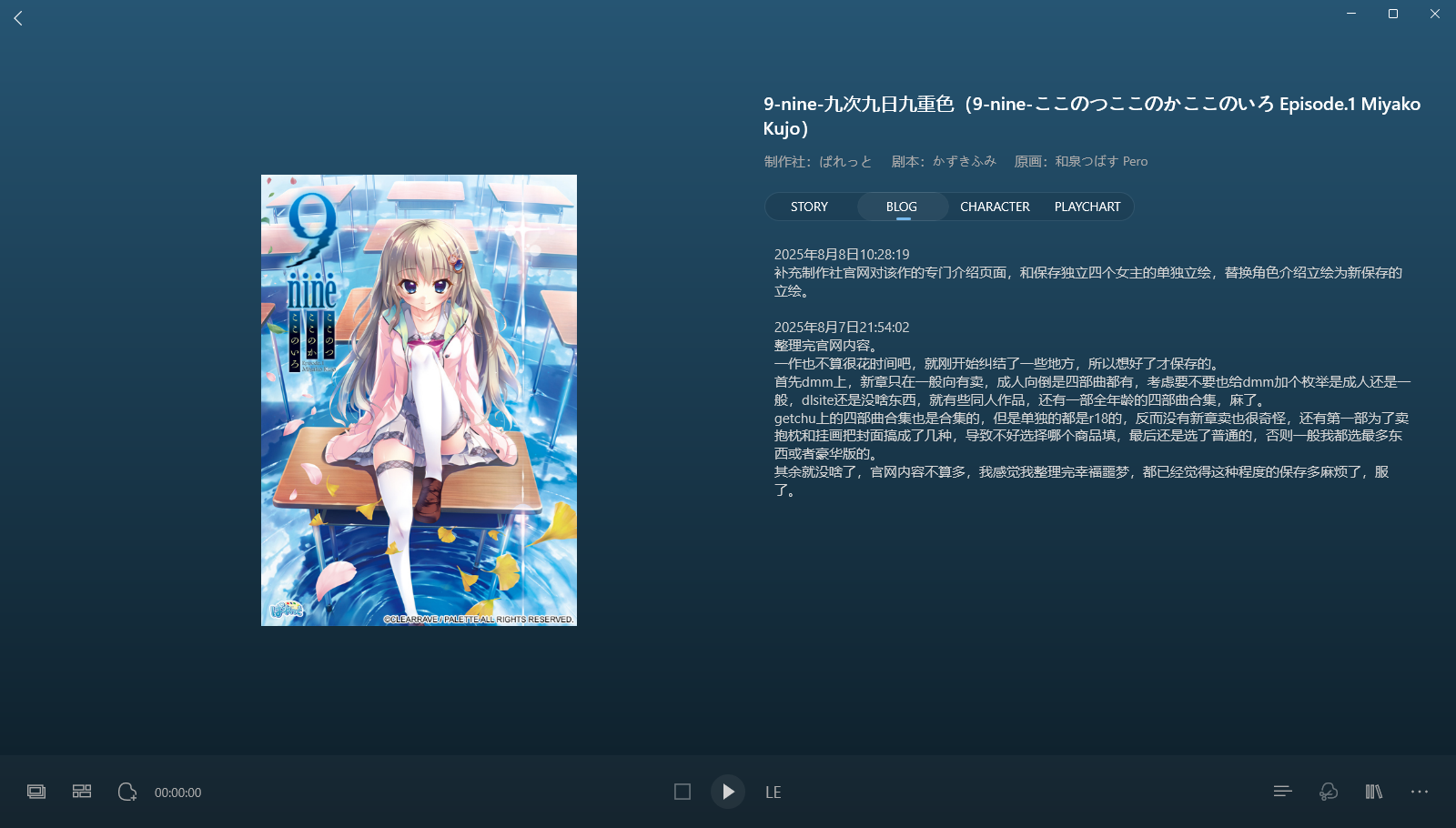
Task: Click the cloud sync icon
Action: coord(1329,792)
